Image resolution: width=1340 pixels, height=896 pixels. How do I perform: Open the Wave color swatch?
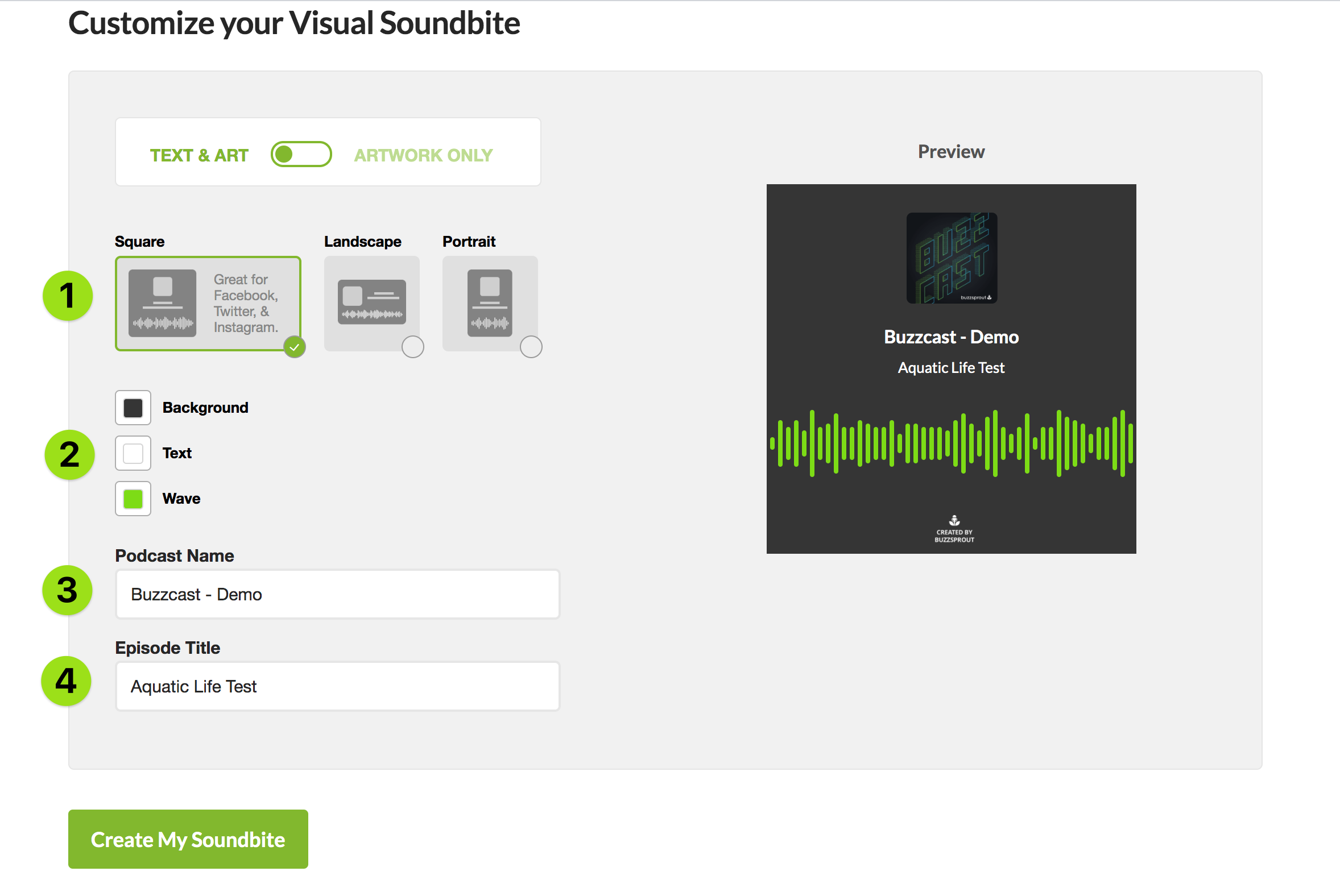coord(133,499)
